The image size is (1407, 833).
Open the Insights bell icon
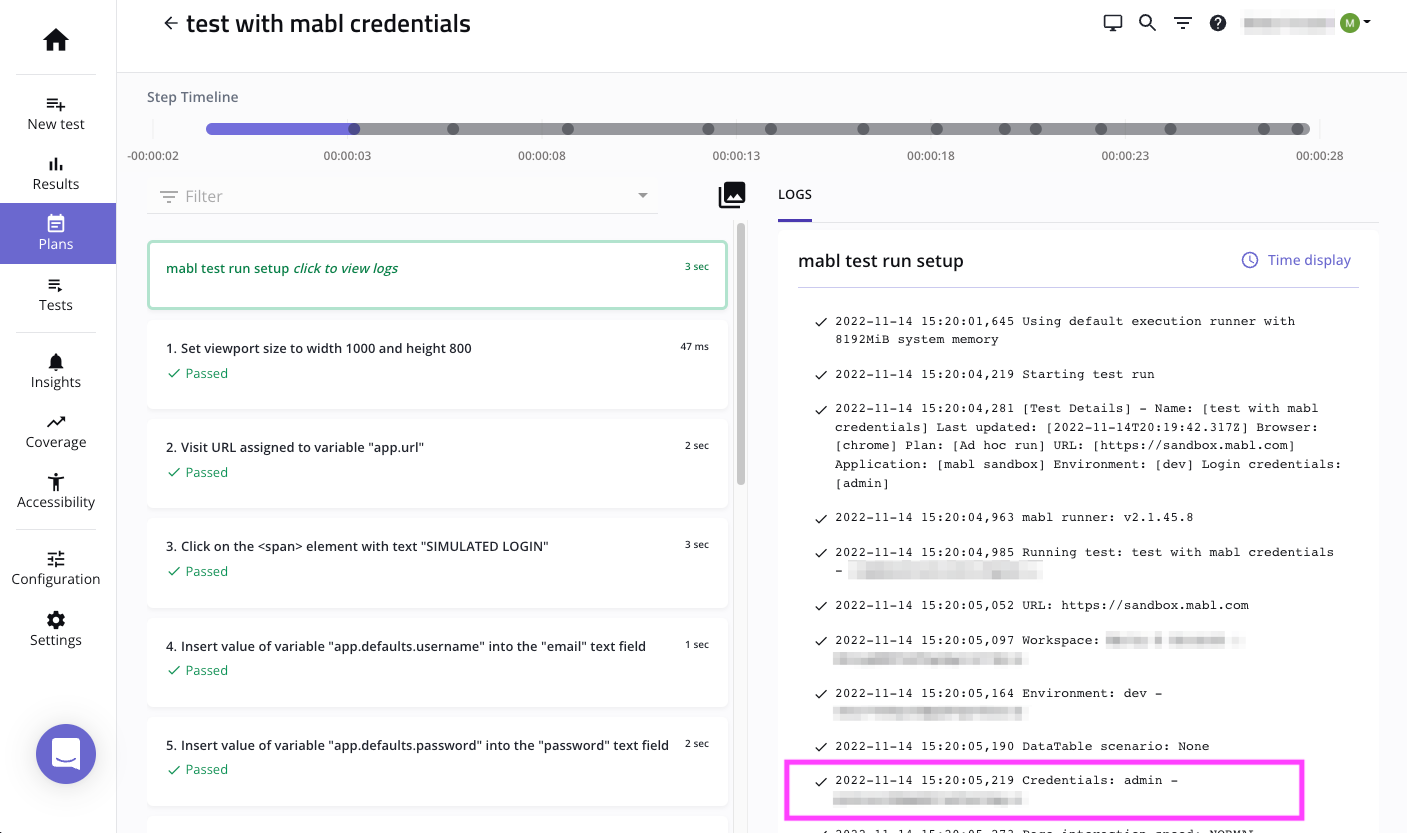pos(55,362)
